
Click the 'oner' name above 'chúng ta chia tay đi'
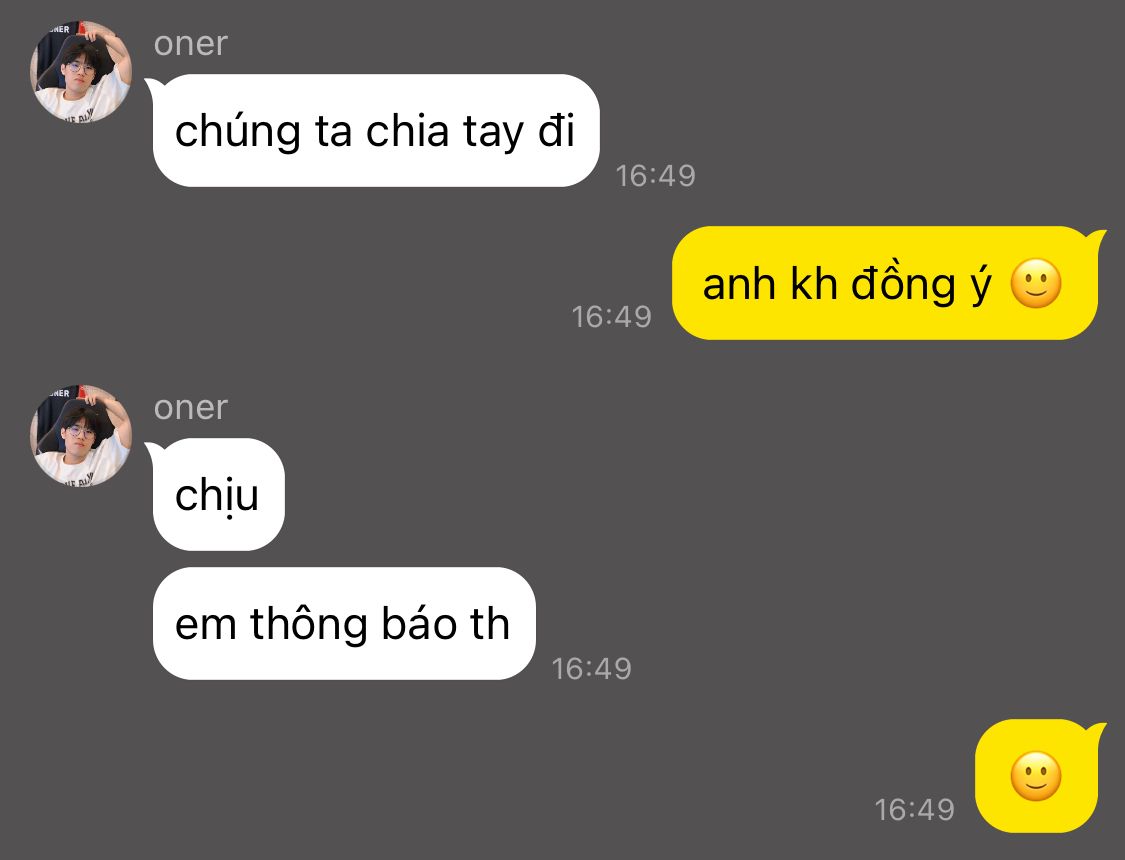point(190,44)
